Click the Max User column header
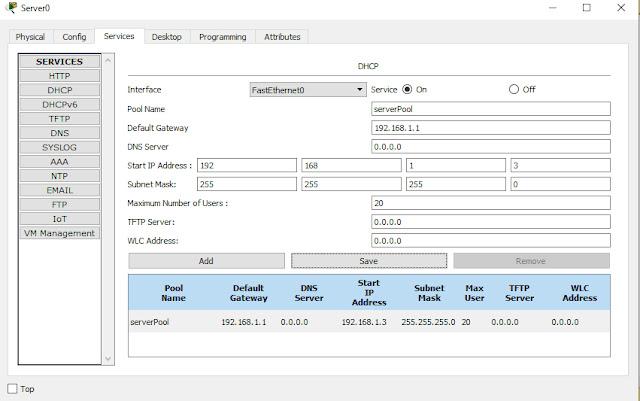Screen dimensions: 640x401 click(474, 293)
